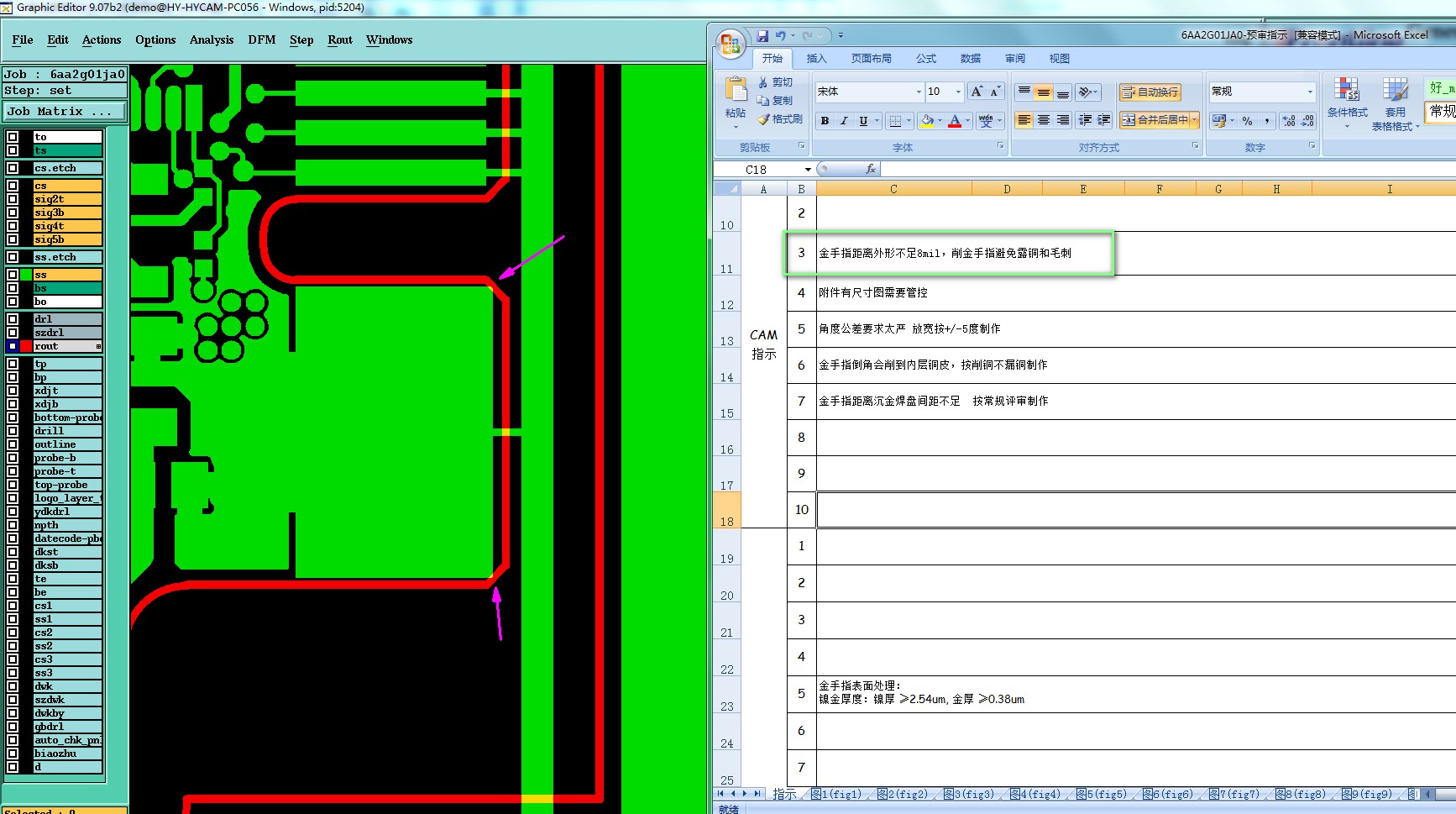Decrease font size with small A

995,92
